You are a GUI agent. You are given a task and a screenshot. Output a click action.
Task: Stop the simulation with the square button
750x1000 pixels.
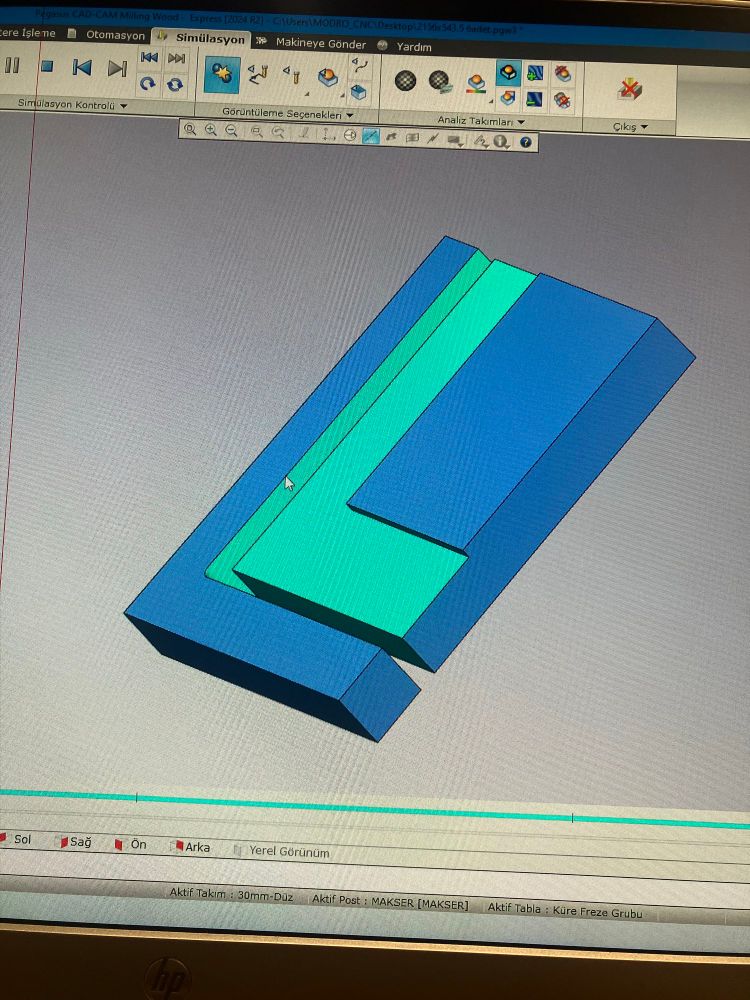coord(47,66)
